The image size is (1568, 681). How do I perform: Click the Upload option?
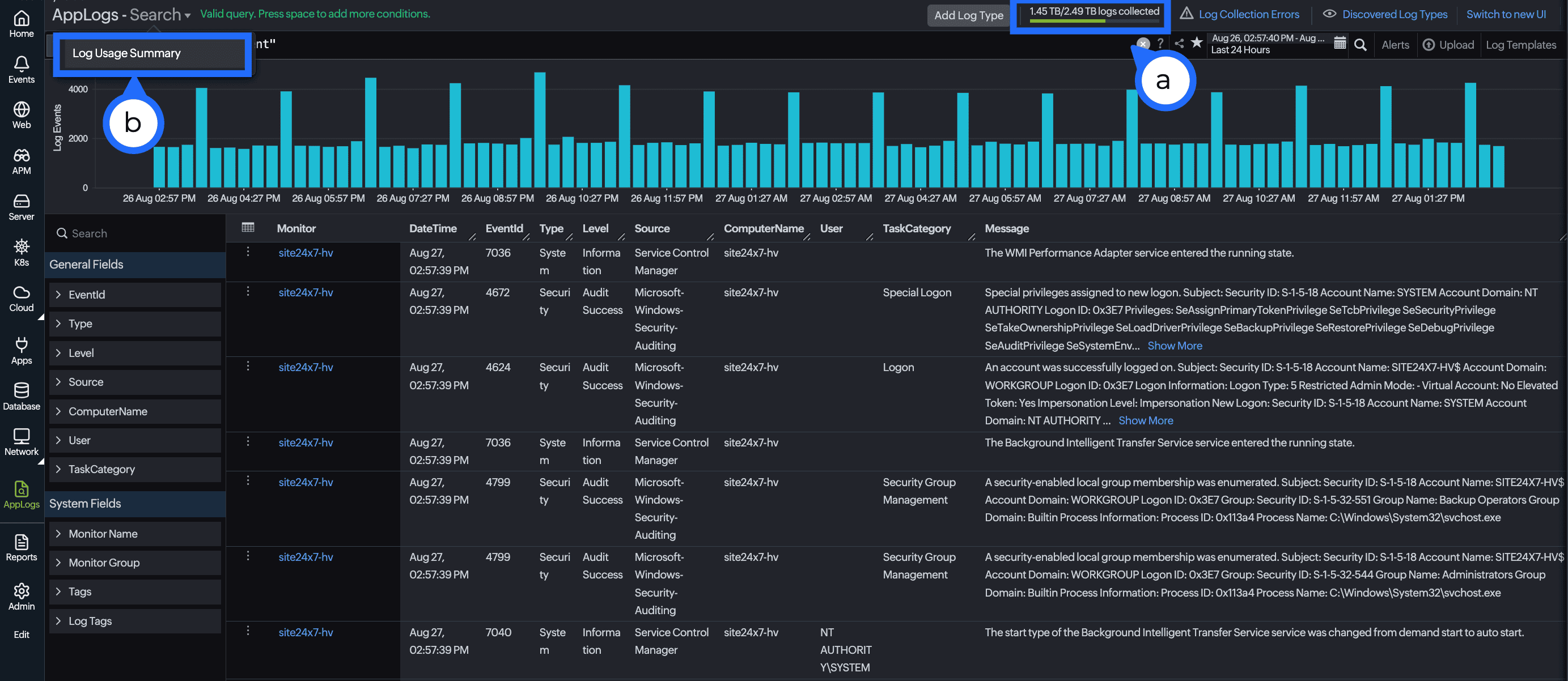point(1448,44)
